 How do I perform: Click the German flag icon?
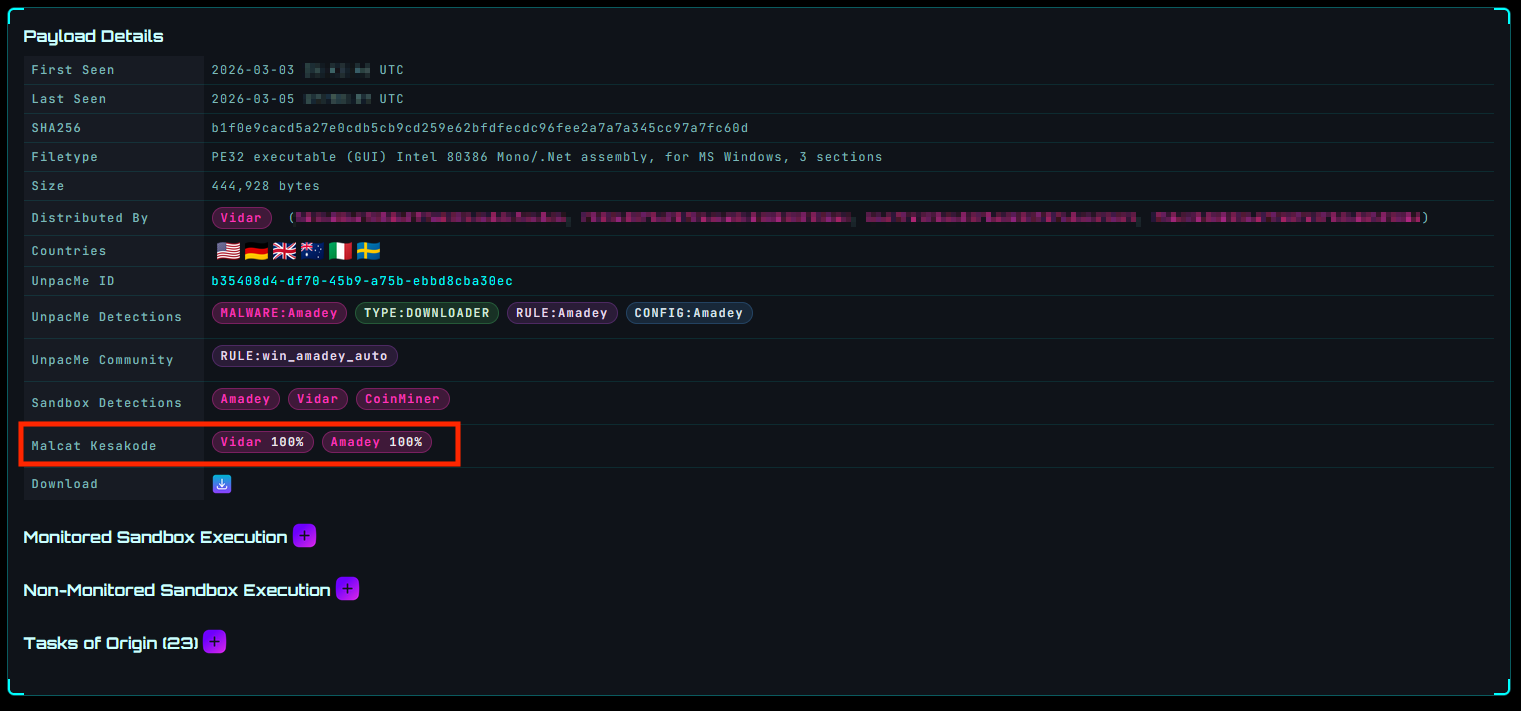(x=256, y=251)
